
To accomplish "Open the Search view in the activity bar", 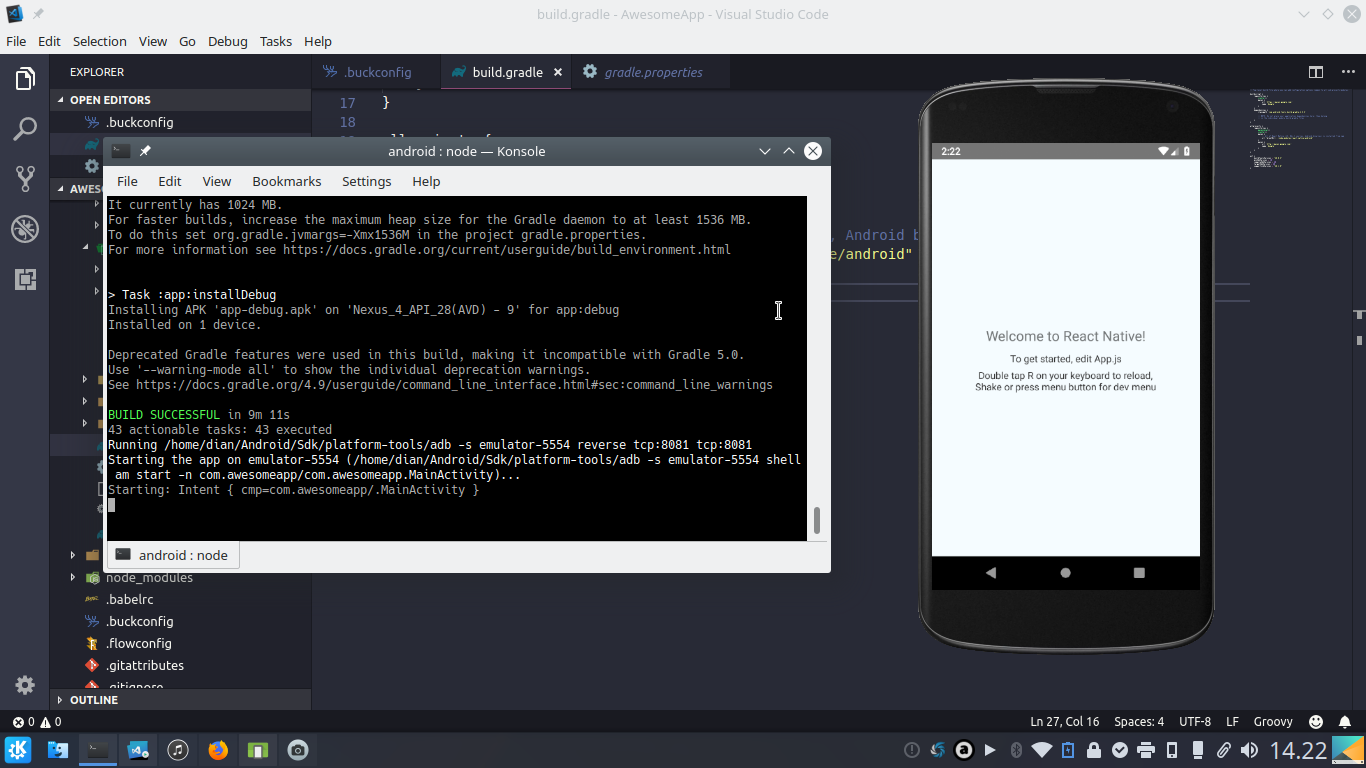I will click(24, 128).
